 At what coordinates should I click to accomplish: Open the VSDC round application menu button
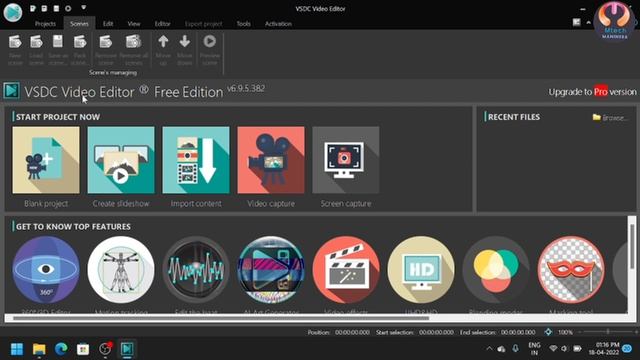click(x=13, y=12)
